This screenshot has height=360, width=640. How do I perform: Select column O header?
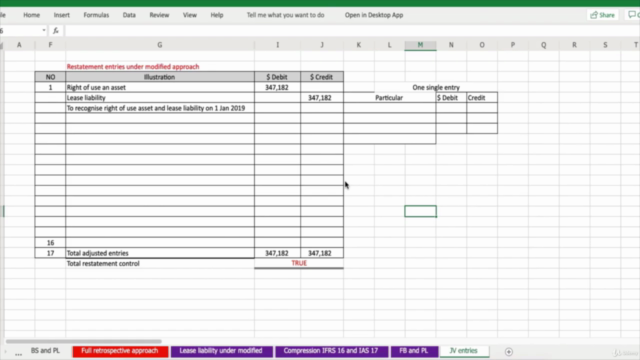[x=482, y=45]
